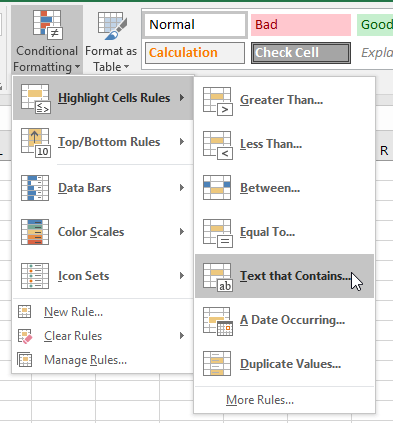Choose Top/Bottom Rules from the menu
393x423 pixels.
click(x=103, y=142)
